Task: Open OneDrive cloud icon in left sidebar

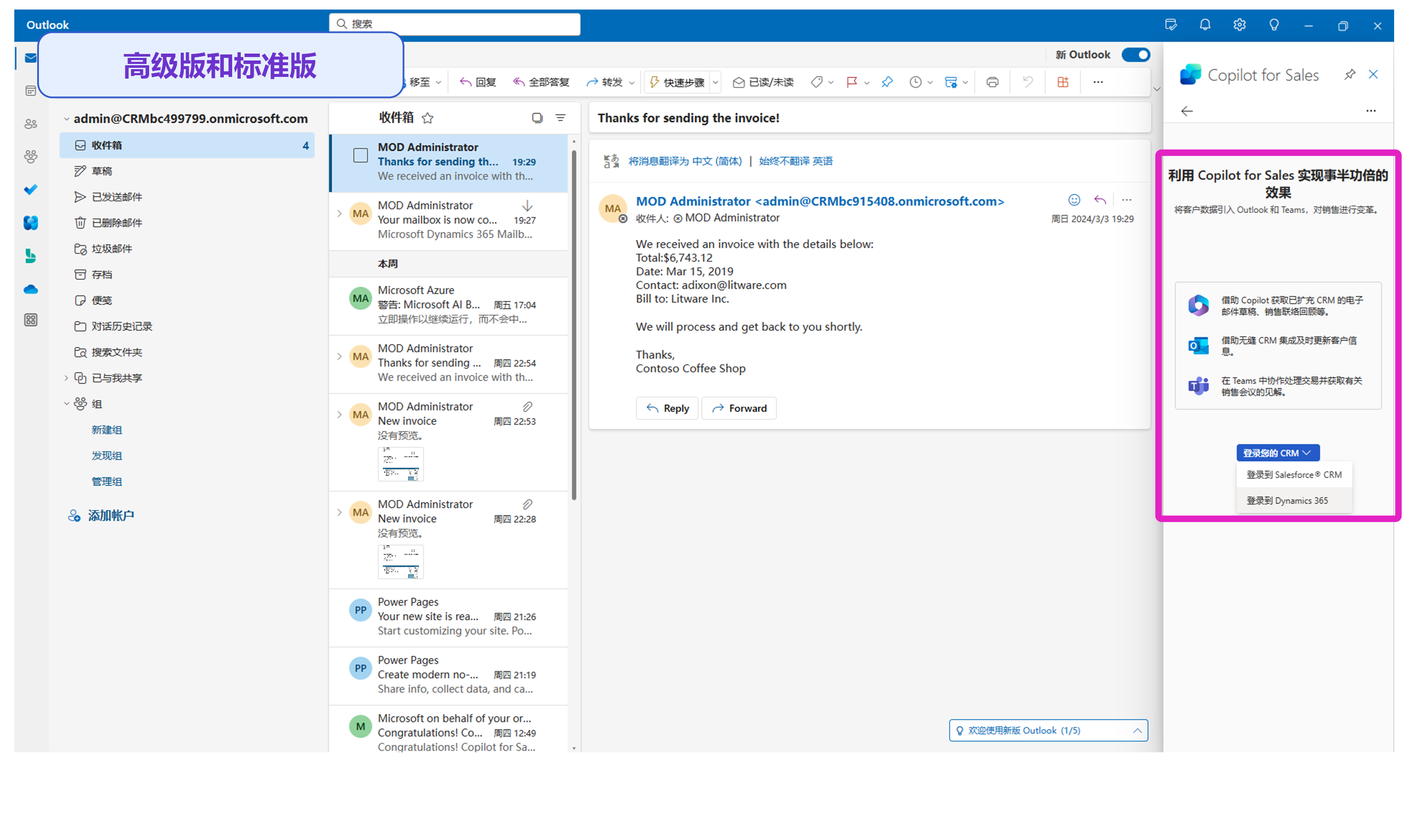Action: tap(31, 289)
